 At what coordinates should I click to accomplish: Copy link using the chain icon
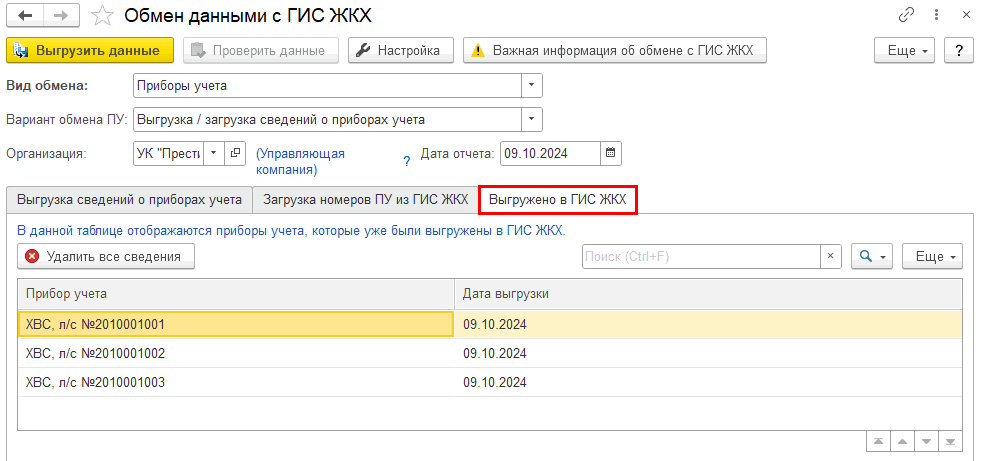[907, 15]
